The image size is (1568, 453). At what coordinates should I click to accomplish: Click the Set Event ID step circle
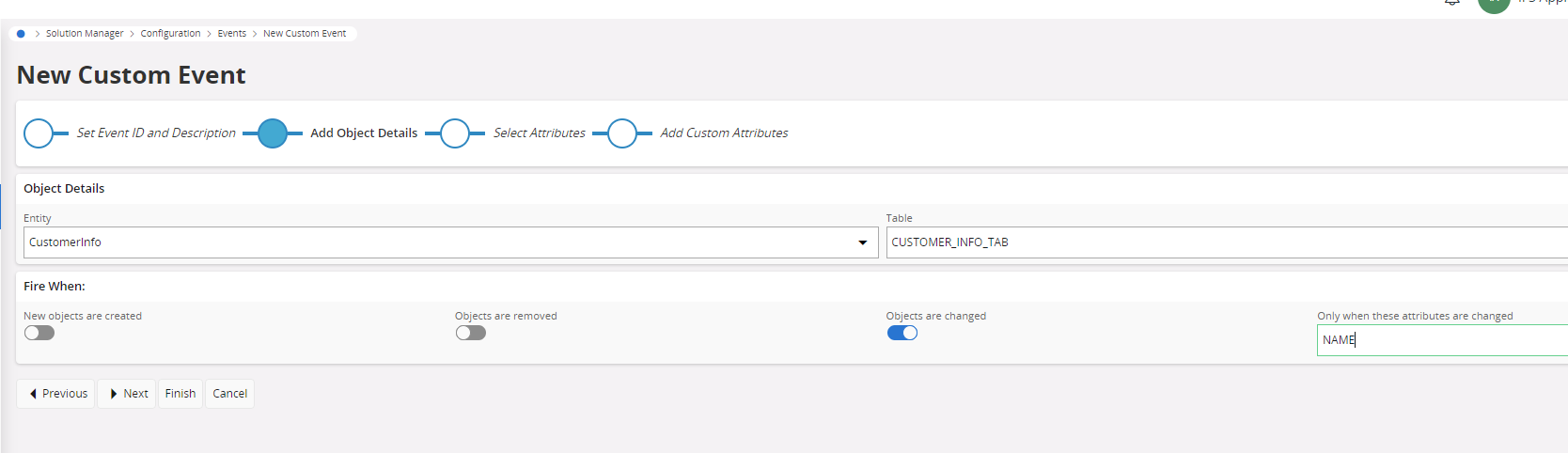[39, 133]
